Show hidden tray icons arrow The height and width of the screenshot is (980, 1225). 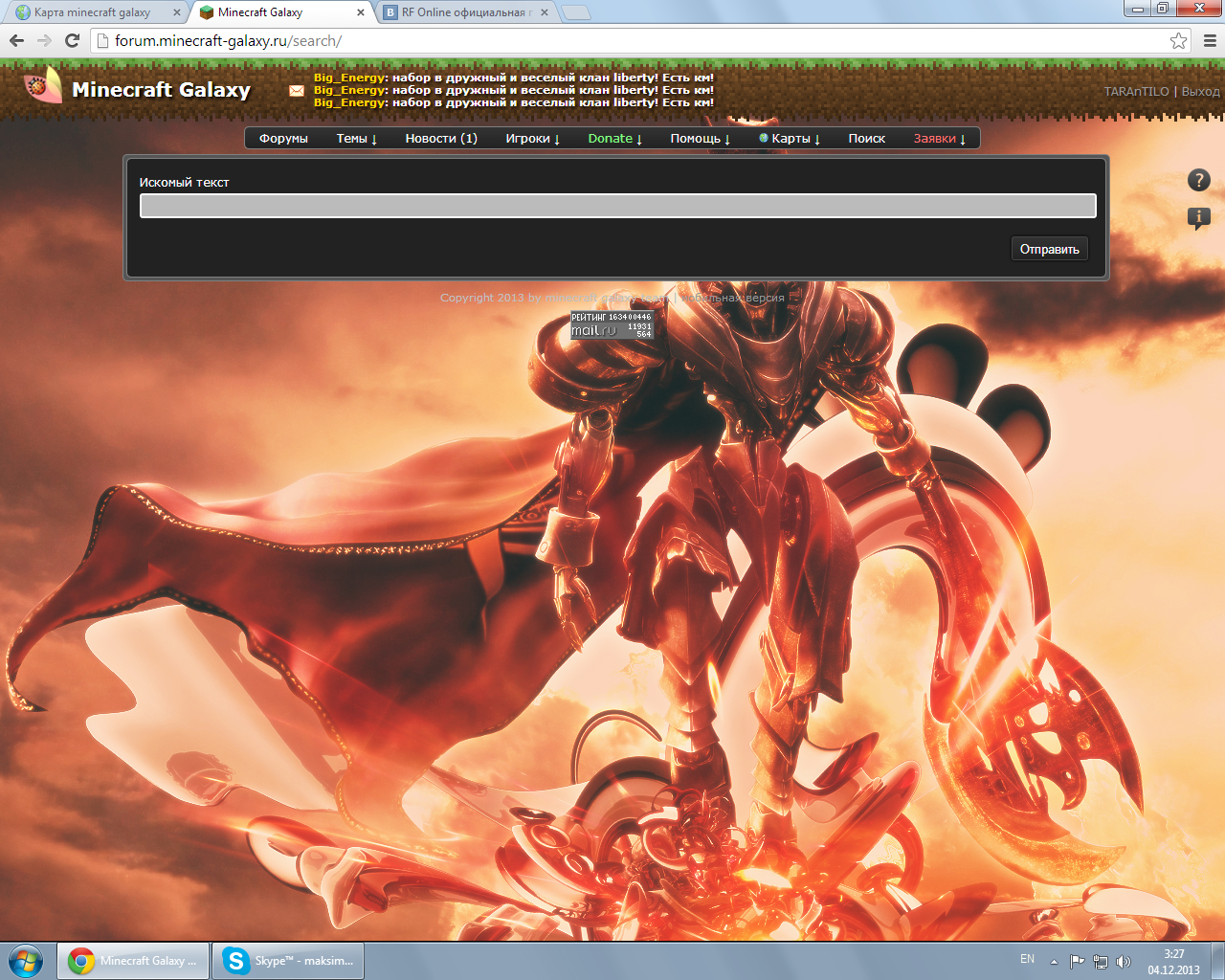pos(1054,962)
